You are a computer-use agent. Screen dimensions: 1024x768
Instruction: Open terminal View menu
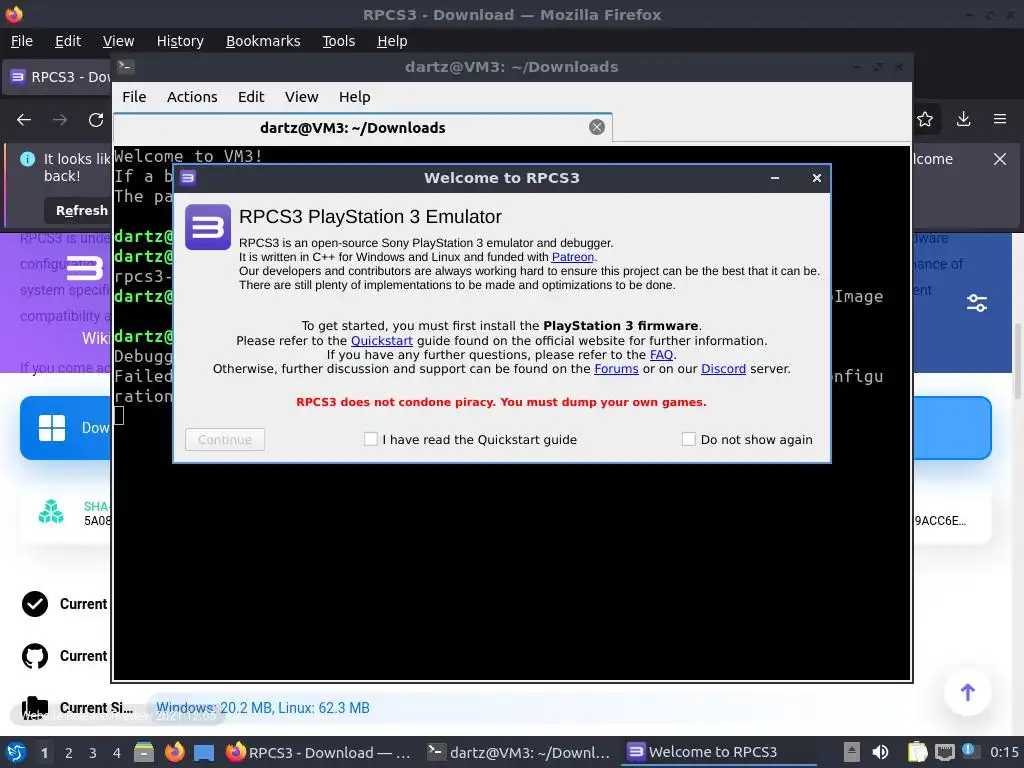coord(301,97)
